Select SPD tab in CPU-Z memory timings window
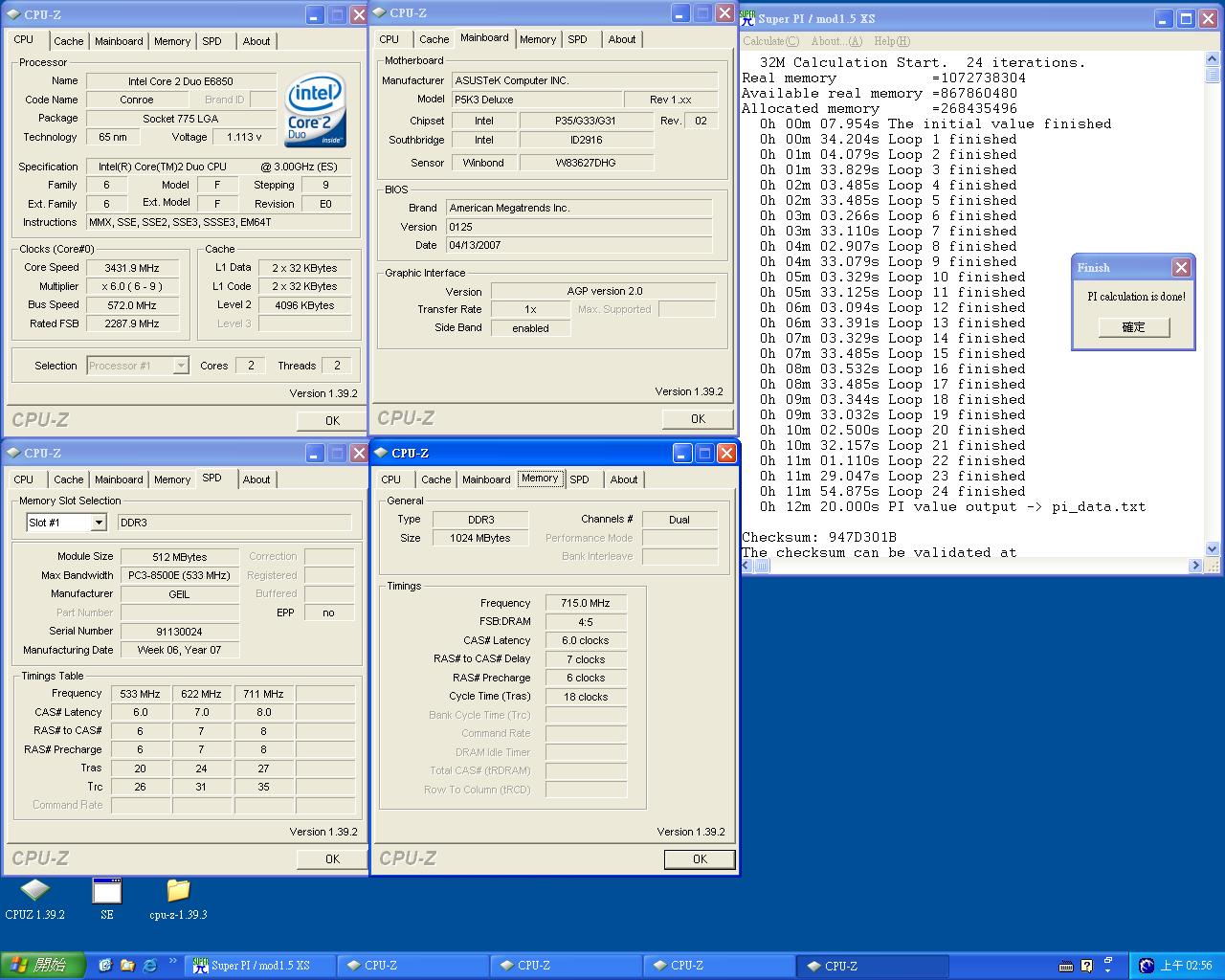 pyautogui.click(x=580, y=479)
